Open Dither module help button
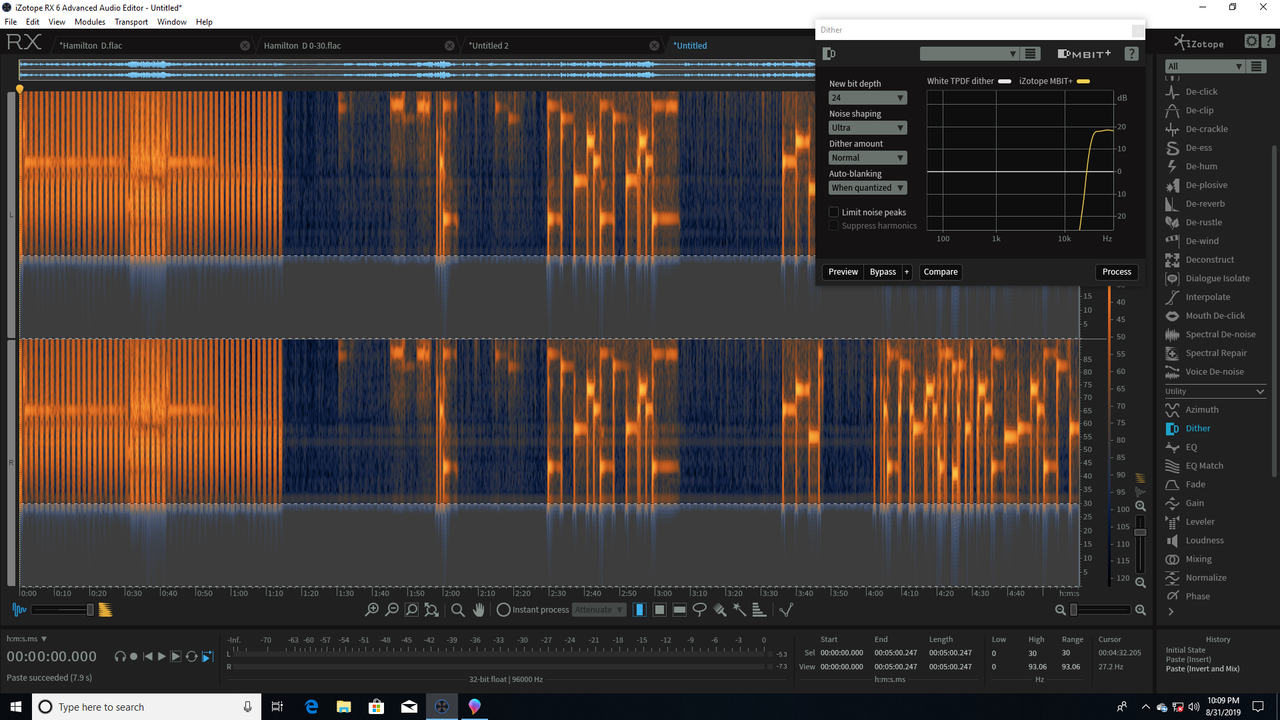1280x720 pixels. 1131,54
